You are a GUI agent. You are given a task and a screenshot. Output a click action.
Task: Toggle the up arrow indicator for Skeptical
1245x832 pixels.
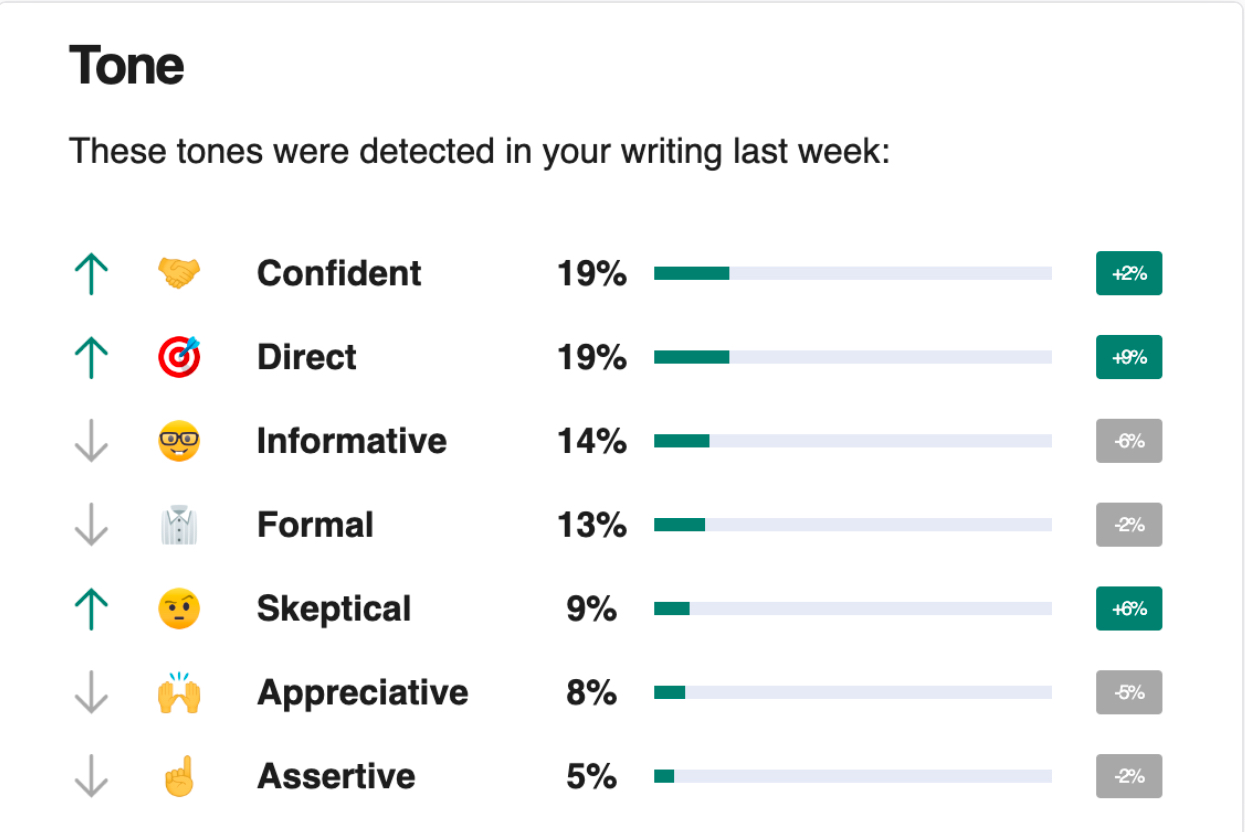click(91, 608)
